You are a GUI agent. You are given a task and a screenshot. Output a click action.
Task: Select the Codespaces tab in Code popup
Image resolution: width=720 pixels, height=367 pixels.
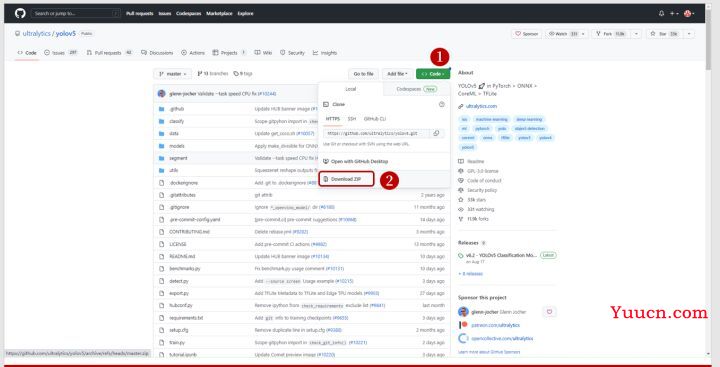[x=416, y=89]
